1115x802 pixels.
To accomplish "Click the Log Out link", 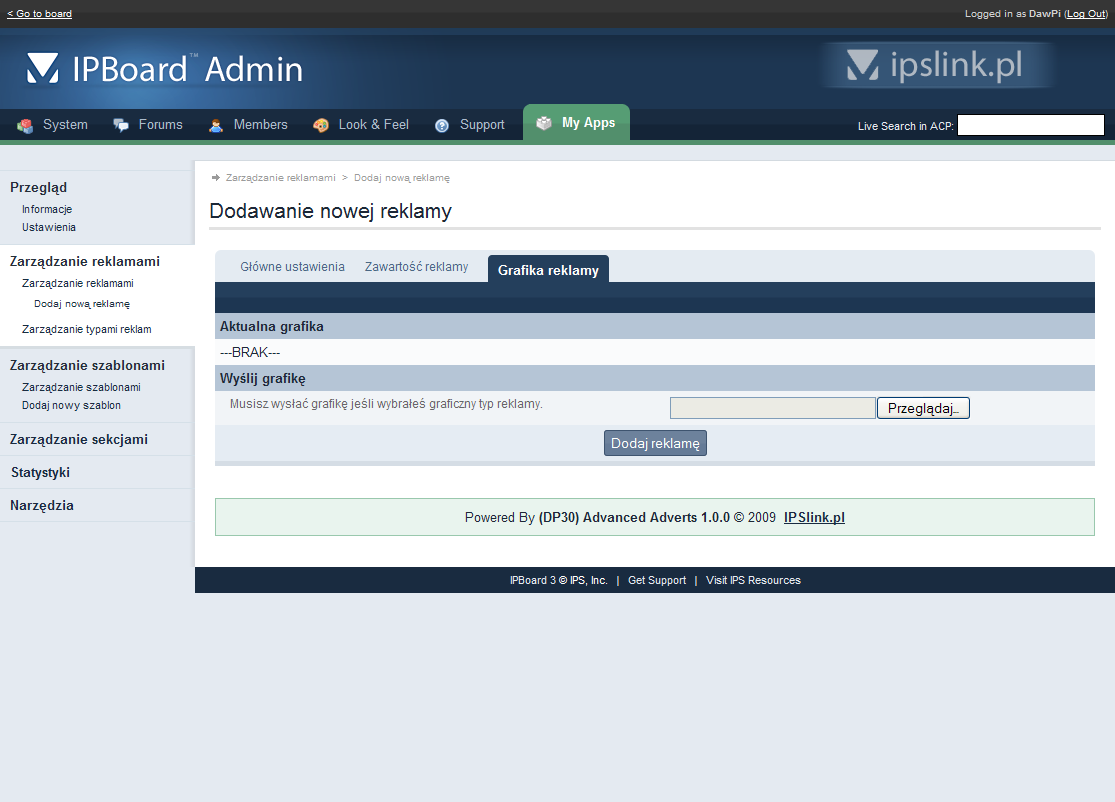I will (1086, 14).
